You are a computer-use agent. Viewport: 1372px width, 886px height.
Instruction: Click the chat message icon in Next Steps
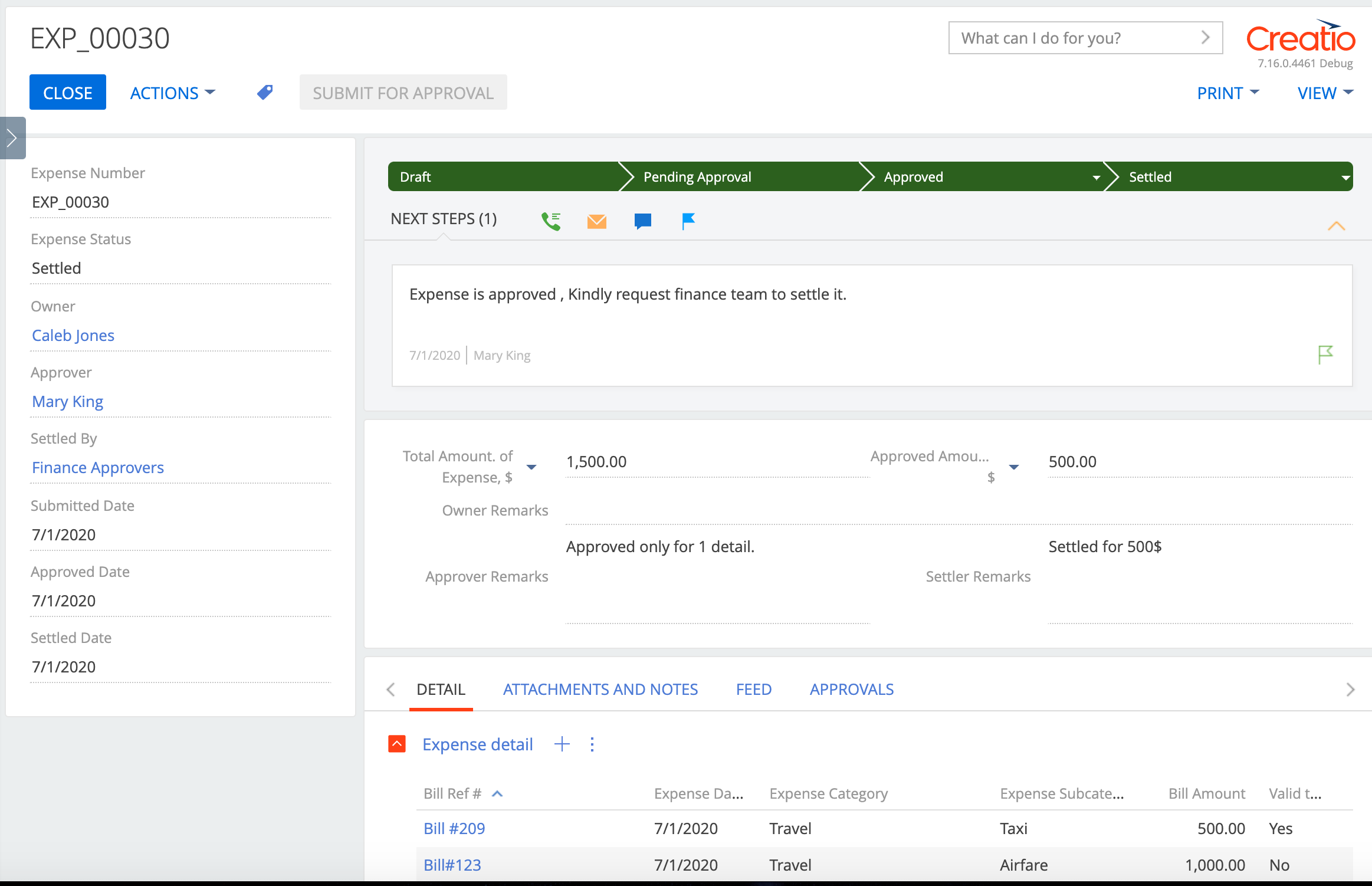click(642, 221)
